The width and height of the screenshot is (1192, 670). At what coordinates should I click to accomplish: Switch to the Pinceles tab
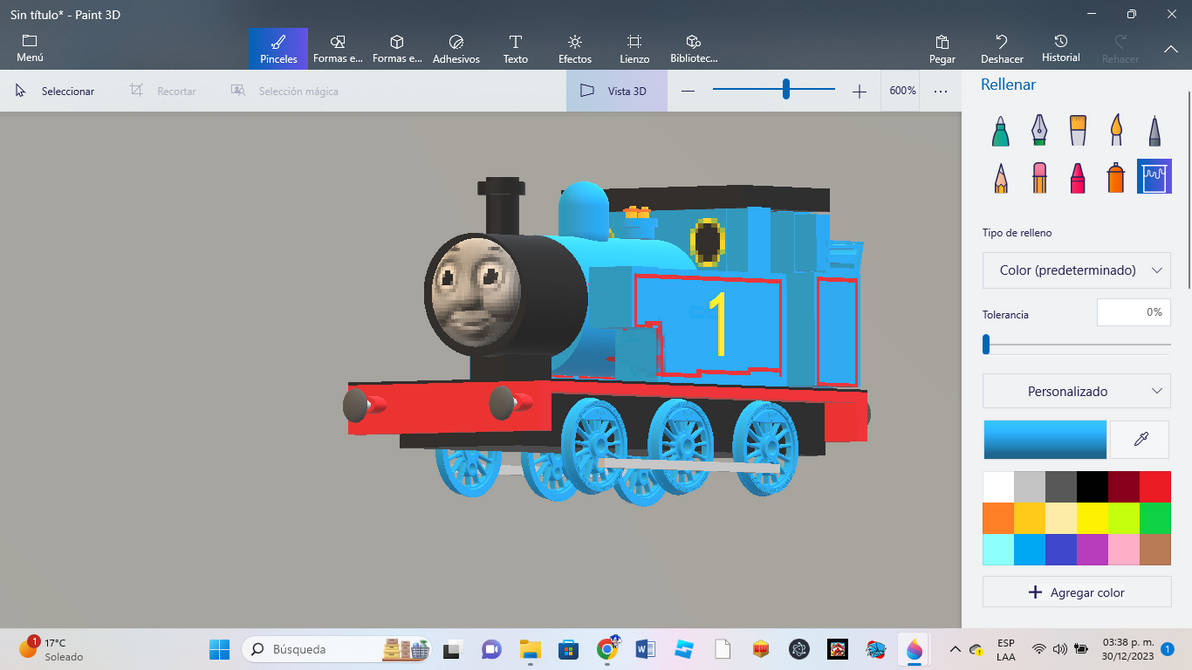[278, 49]
